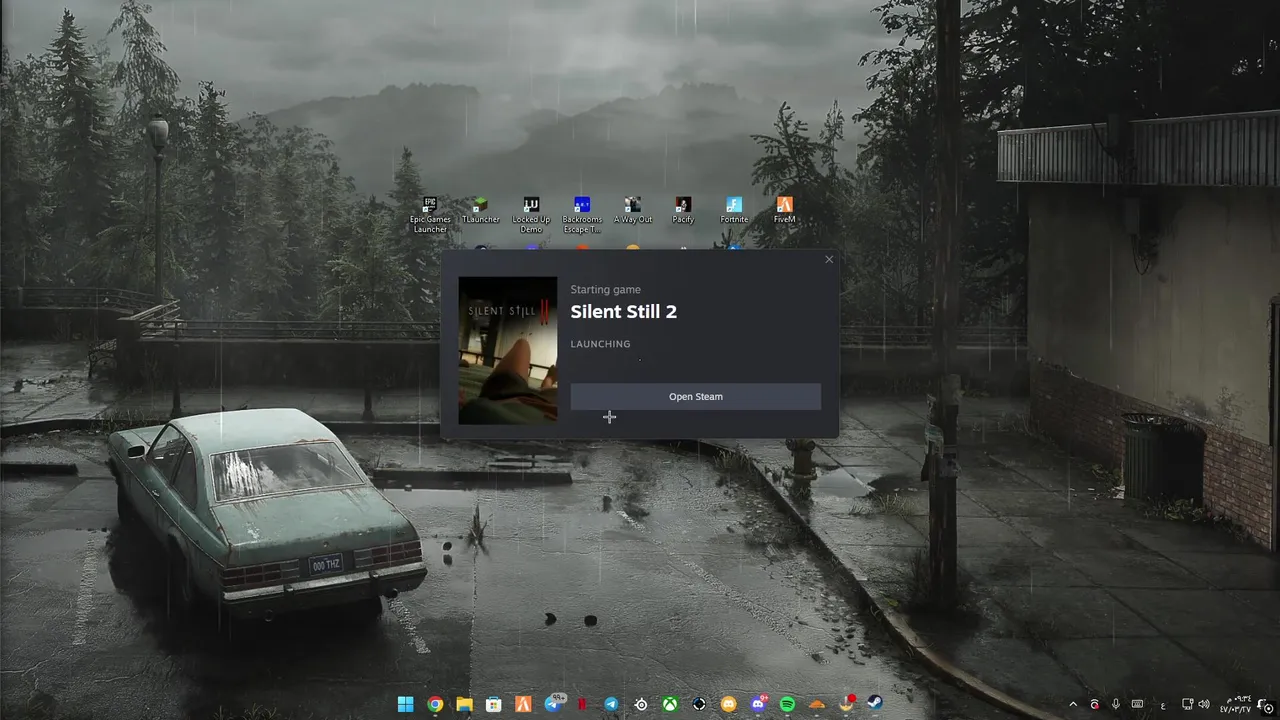Select the Fortnite desktop icon
This screenshot has width=1280, height=720.
[x=734, y=210]
